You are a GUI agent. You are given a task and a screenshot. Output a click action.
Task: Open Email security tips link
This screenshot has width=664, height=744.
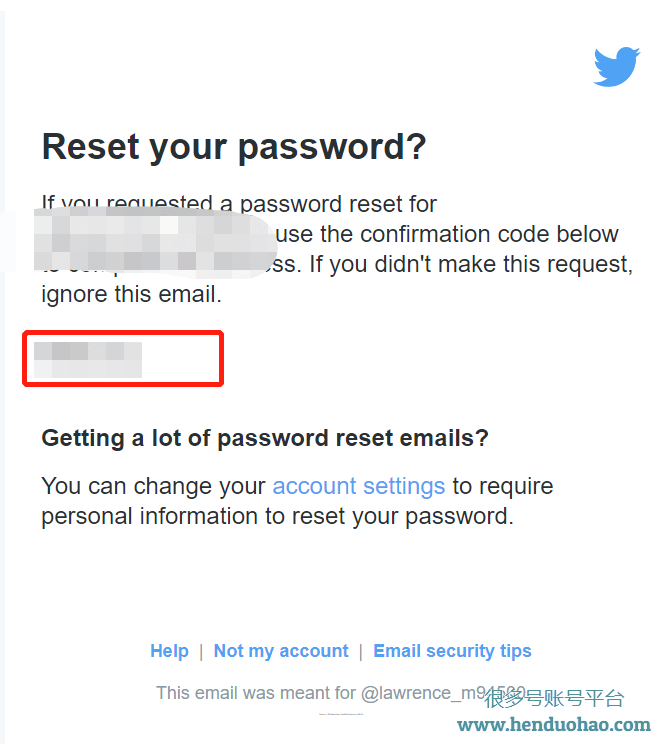tap(452, 651)
